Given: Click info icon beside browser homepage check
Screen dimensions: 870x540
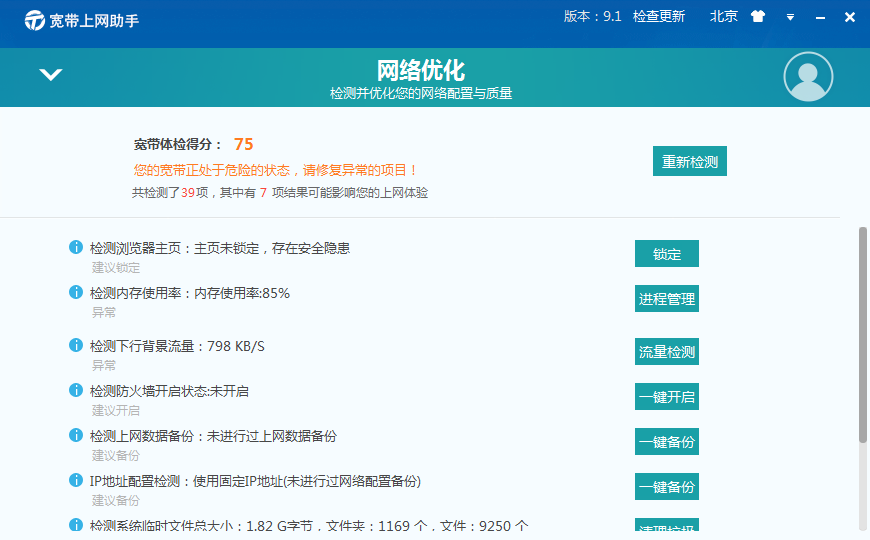Looking at the screenshot, I should click(x=75, y=247).
